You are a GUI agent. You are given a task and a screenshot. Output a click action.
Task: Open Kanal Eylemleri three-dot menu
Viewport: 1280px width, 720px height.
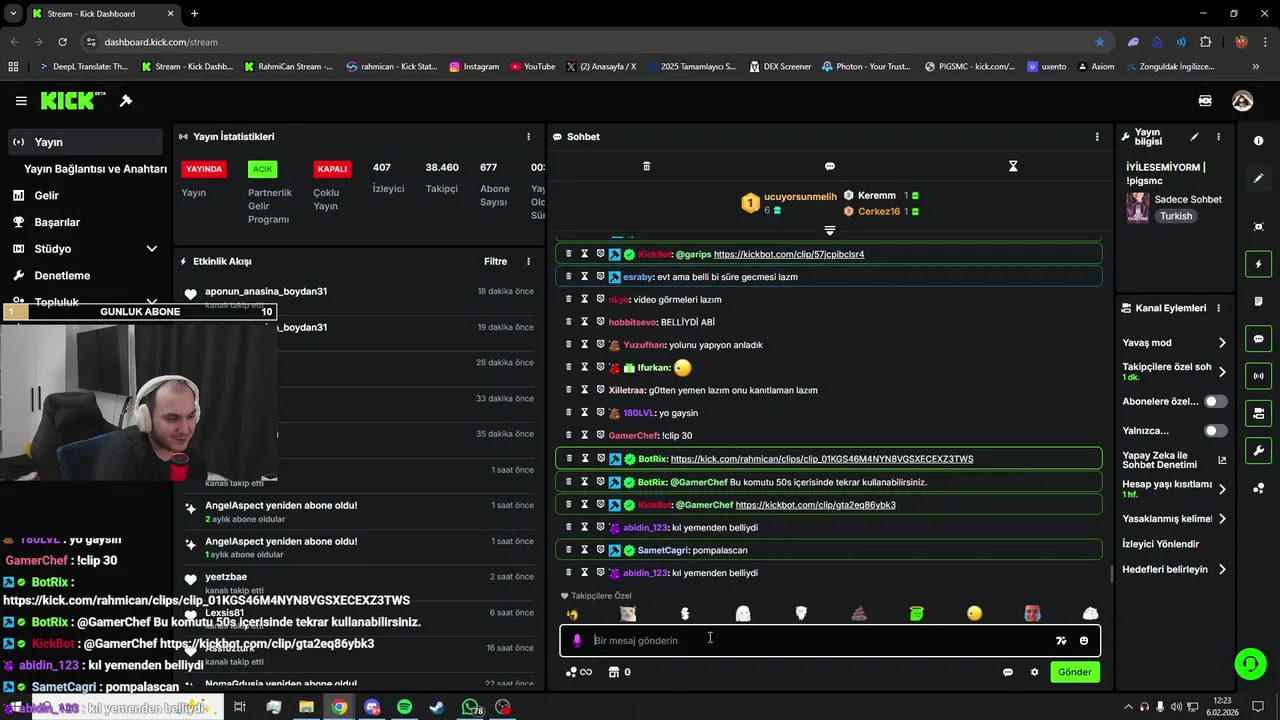(x=1218, y=308)
